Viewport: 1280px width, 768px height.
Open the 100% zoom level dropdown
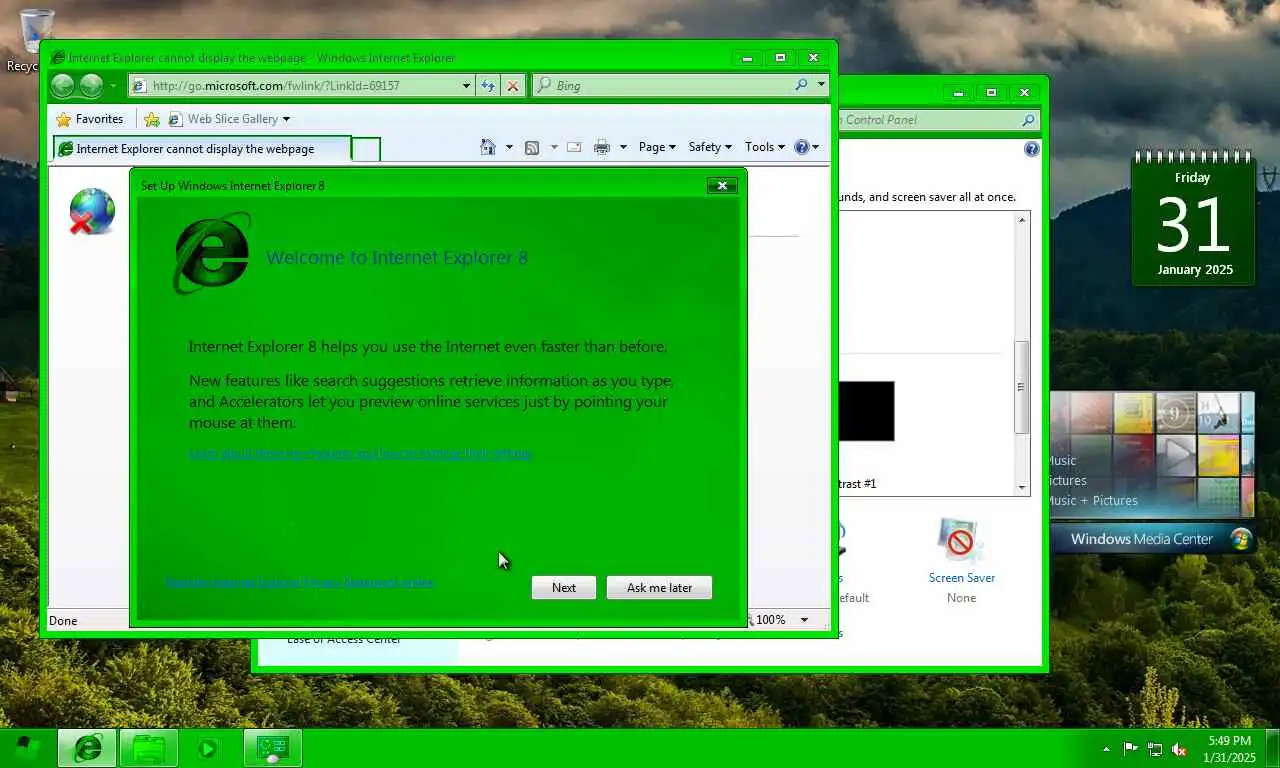pyautogui.click(x=803, y=620)
